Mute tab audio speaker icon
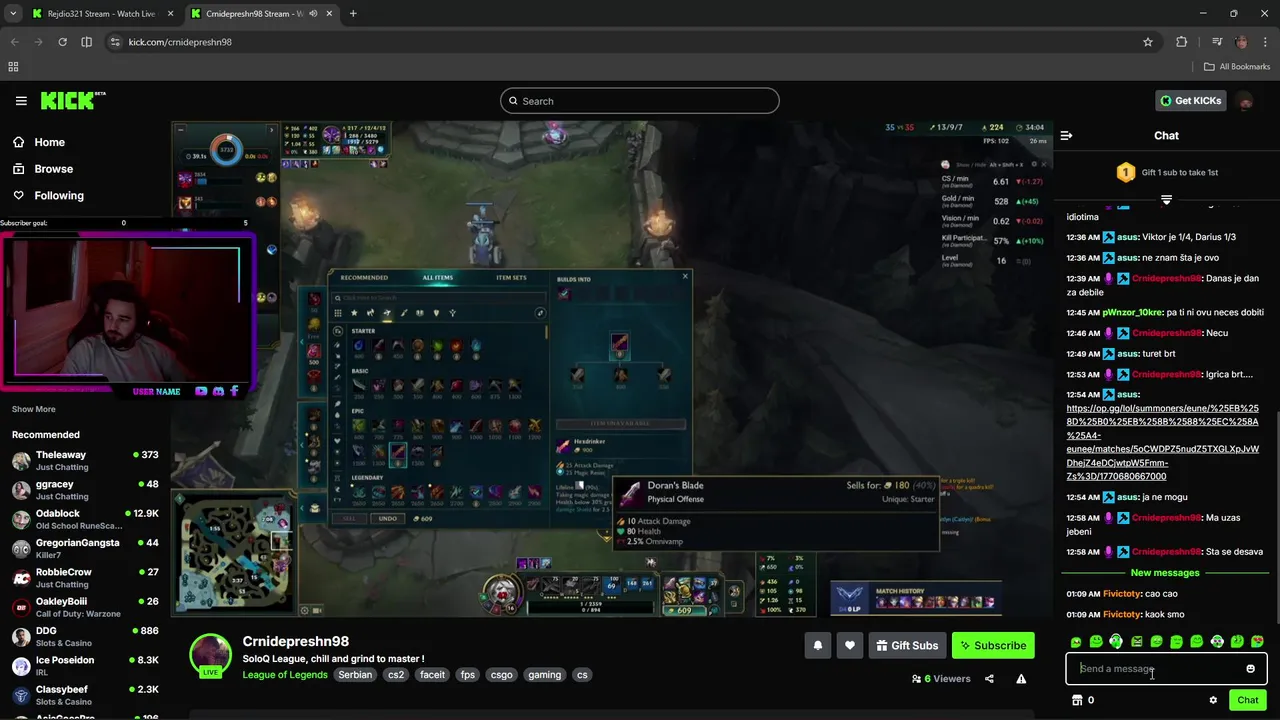This screenshot has height=720, width=1280. point(313,14)
